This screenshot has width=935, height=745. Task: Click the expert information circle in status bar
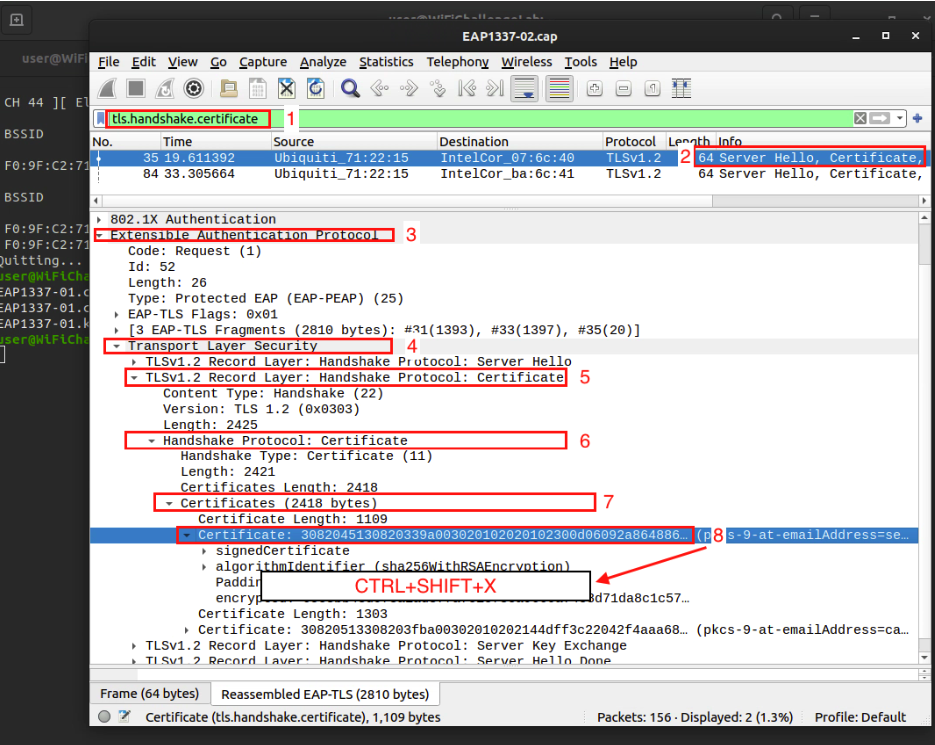[x=104, y=716]
